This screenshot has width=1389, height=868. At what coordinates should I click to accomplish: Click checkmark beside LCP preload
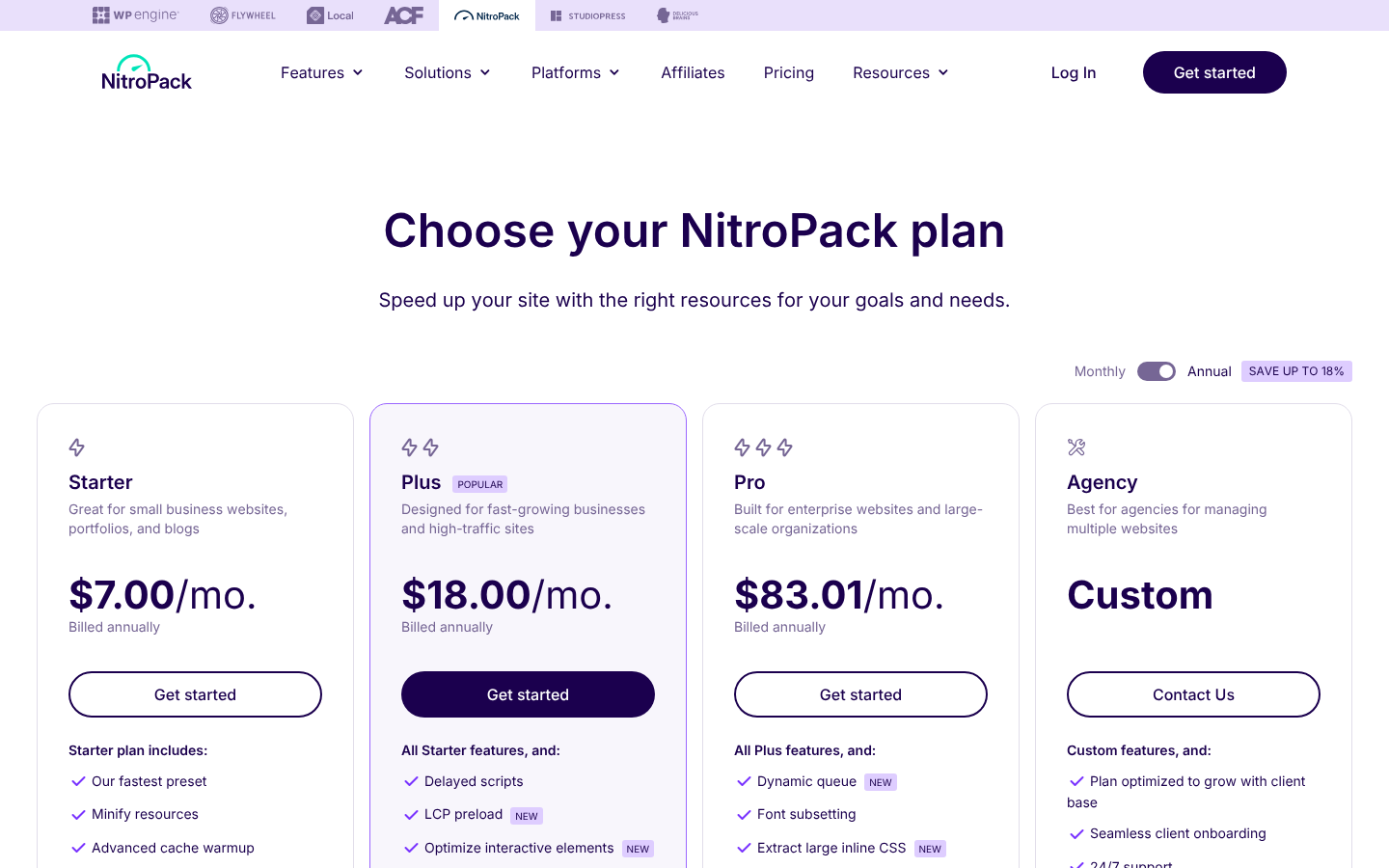412,815
